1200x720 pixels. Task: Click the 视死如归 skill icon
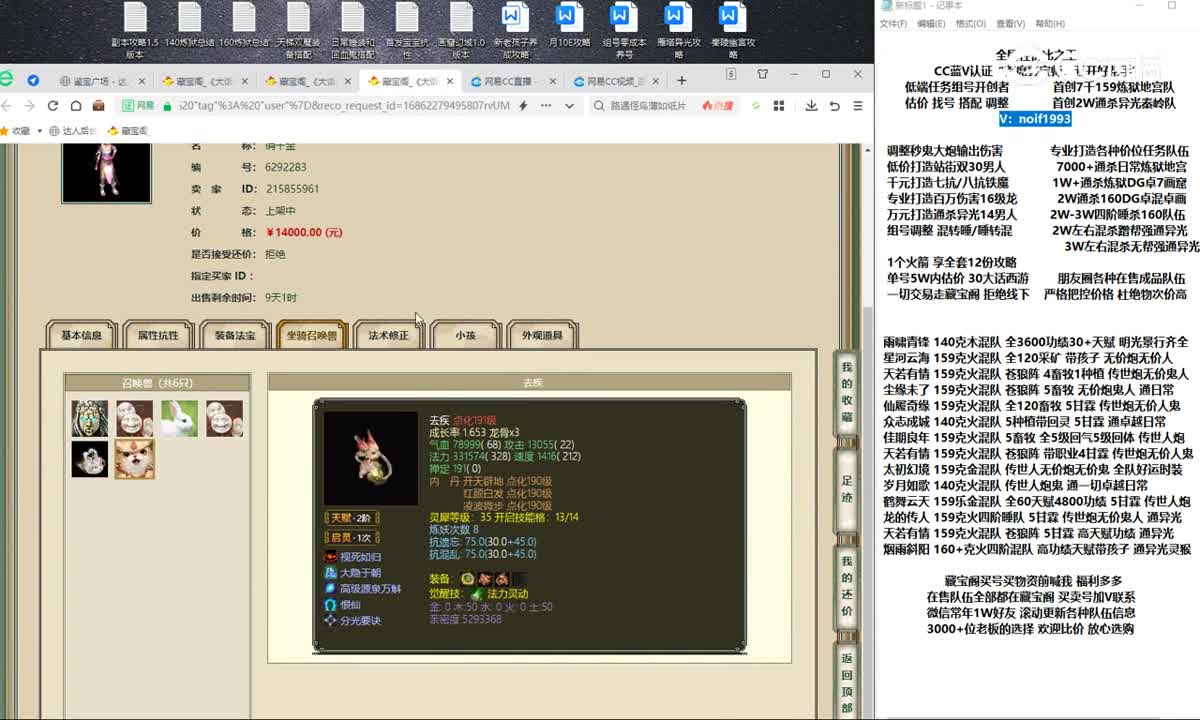[x=331, y=557]
